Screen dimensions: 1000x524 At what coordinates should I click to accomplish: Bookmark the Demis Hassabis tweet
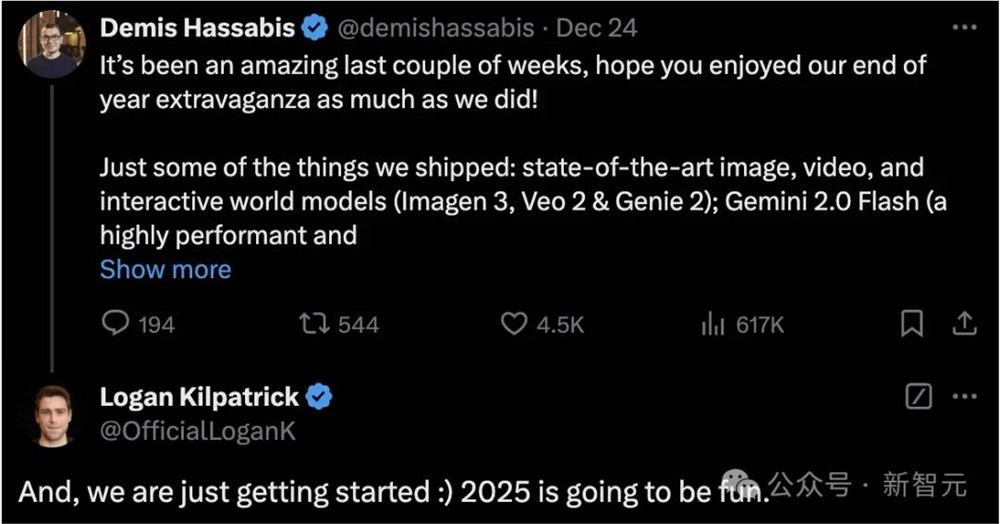click(912, 324)
